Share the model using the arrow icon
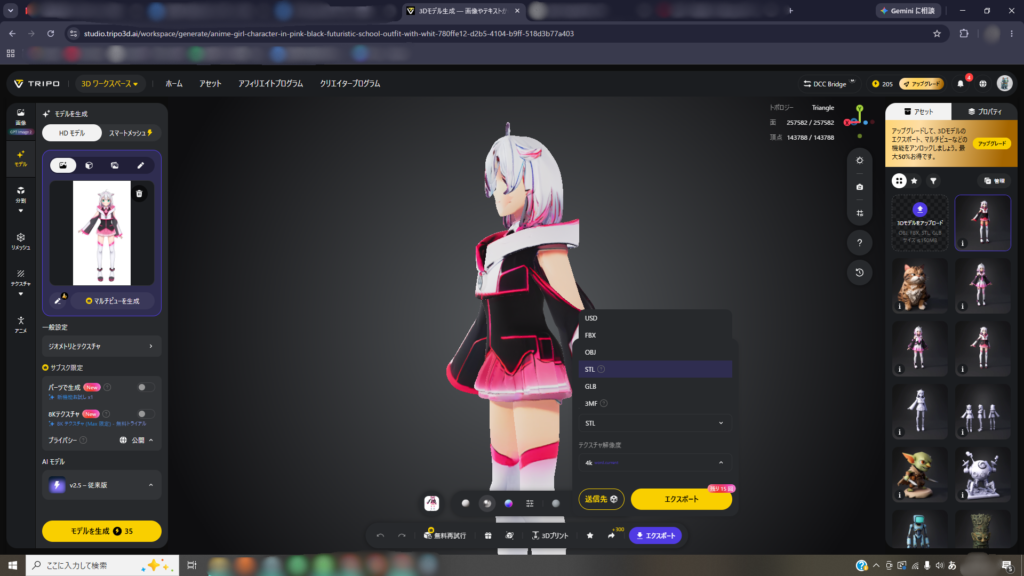Image resolution: width=1024 pixels, height=576 pixels. pos(611,536)
